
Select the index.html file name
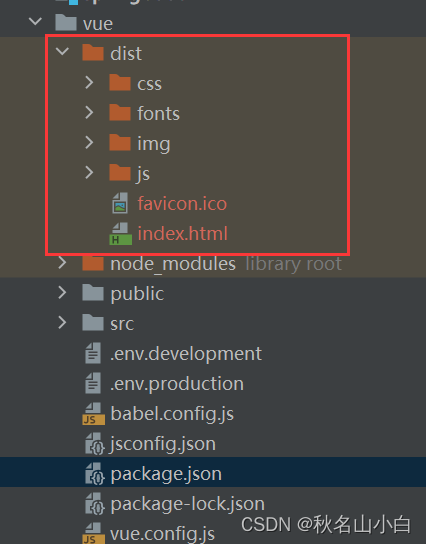point(182,233)
